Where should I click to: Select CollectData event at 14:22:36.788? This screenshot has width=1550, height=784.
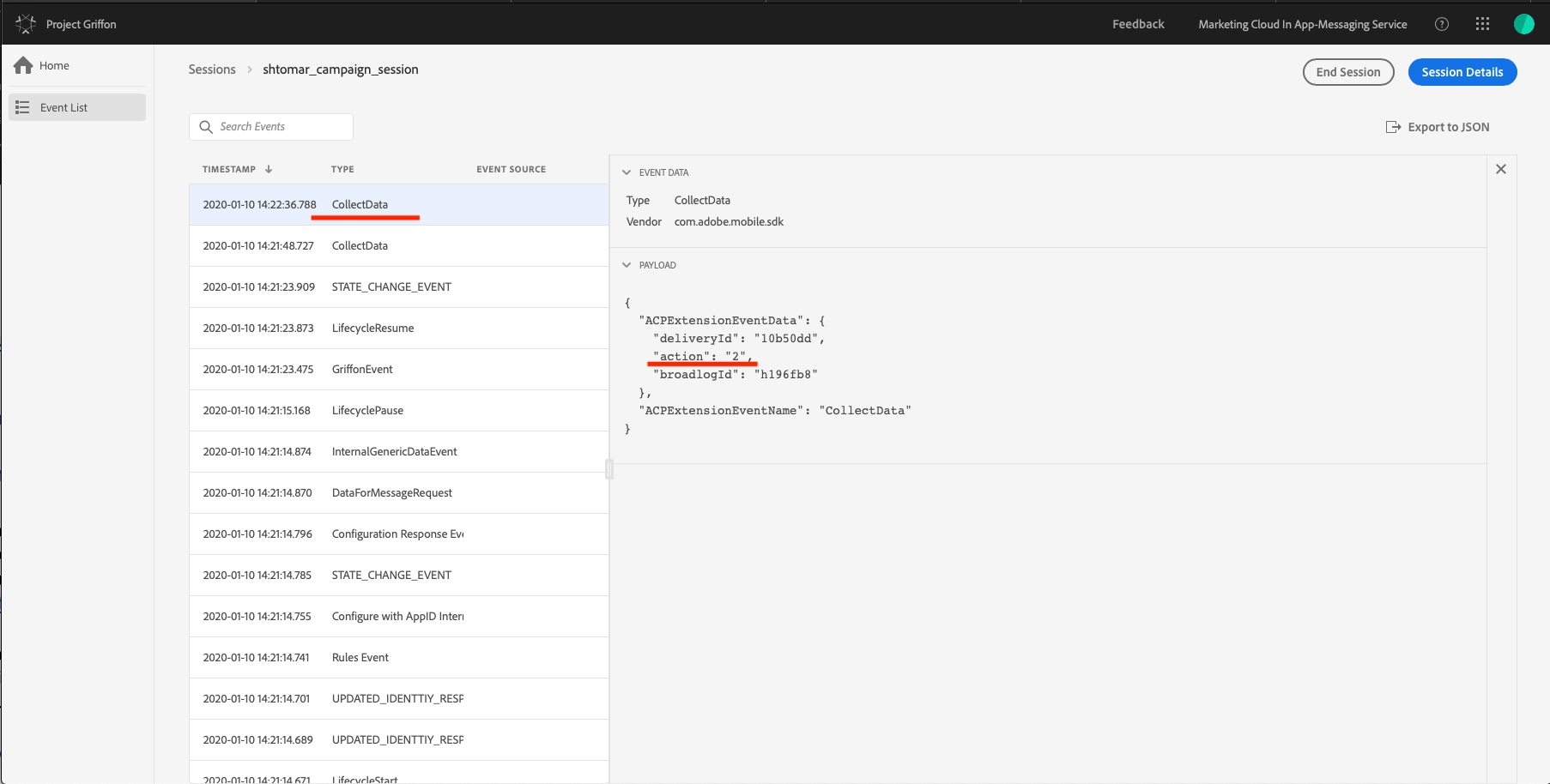[399, 204]
